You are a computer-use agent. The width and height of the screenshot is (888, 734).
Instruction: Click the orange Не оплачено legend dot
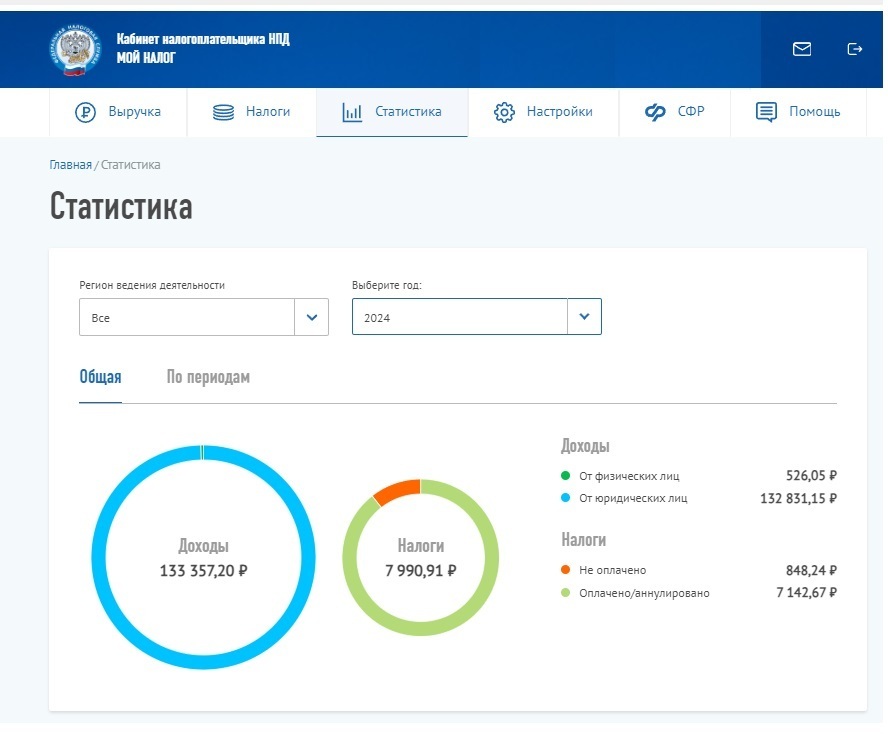(x=566, y=570)
